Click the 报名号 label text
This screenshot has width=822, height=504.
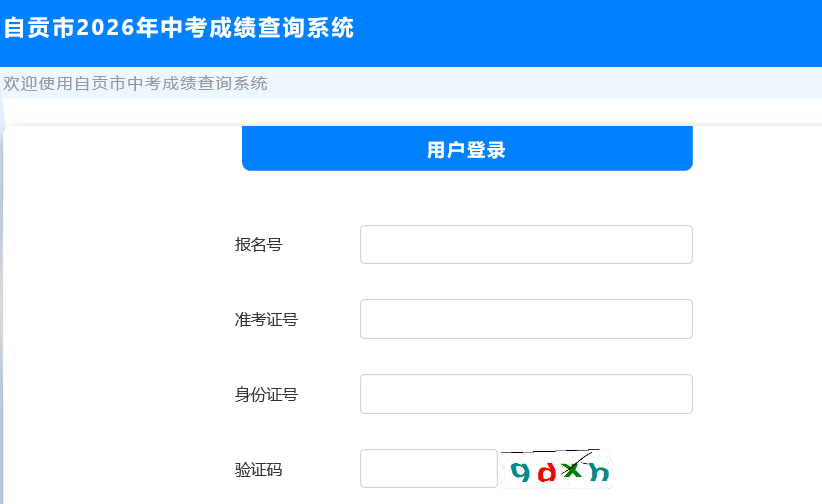point(258,244)
